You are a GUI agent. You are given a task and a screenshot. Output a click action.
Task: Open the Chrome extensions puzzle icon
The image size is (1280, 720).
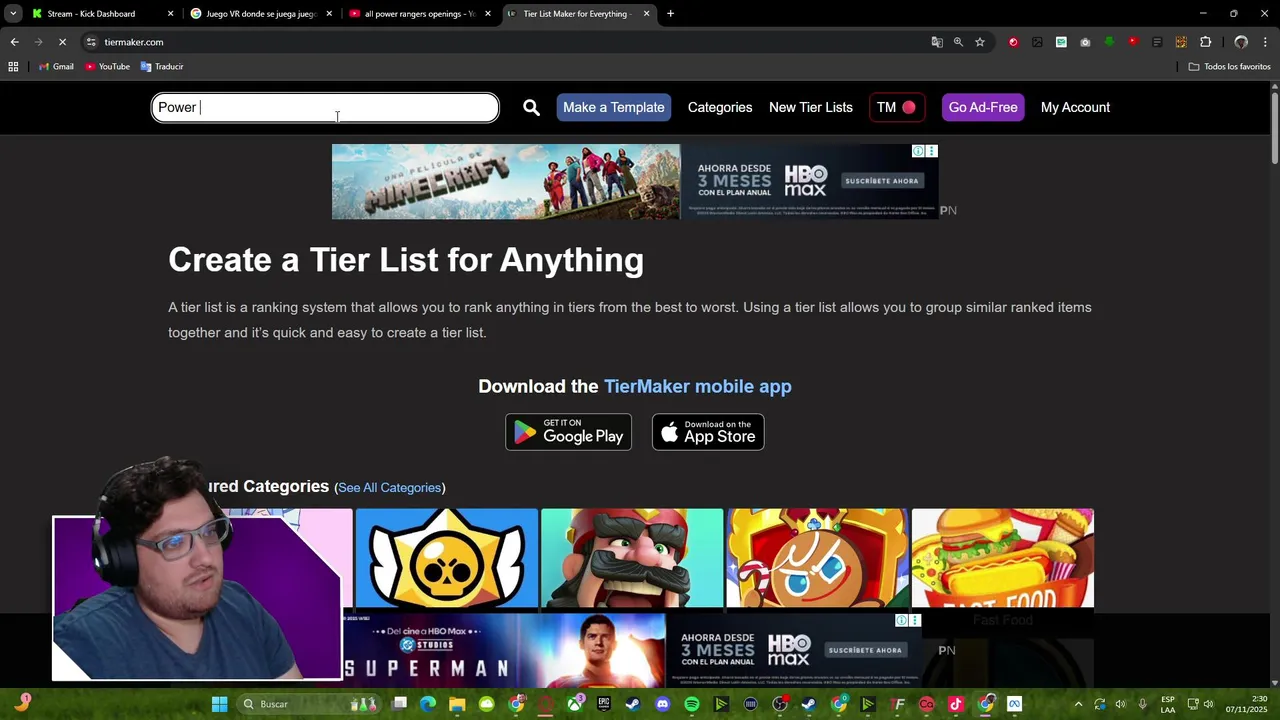[1205, 42]
